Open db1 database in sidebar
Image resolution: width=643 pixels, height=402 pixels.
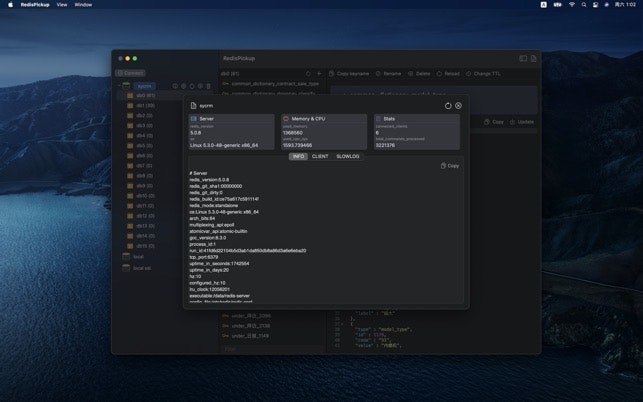coord(146,105)
